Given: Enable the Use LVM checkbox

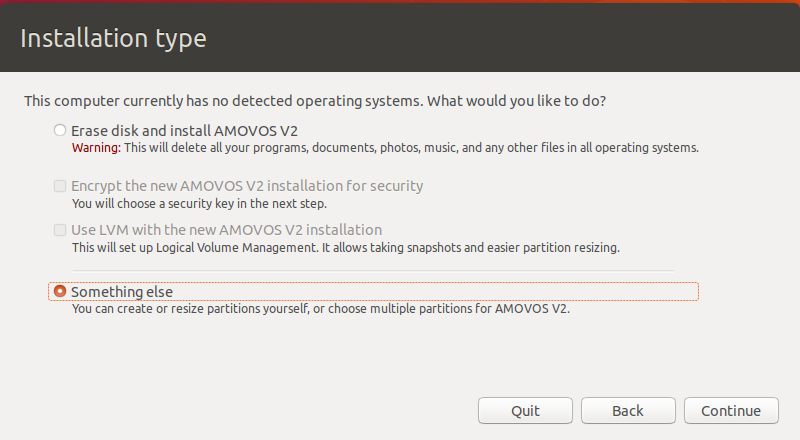Looking at the screenshot, I should tap(60, 230).
